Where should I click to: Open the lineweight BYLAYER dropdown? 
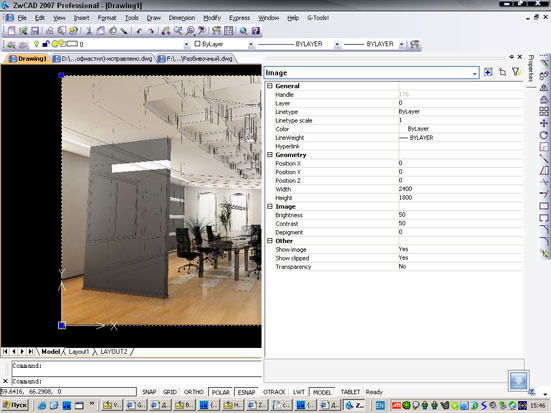click(x=401, y=45)
